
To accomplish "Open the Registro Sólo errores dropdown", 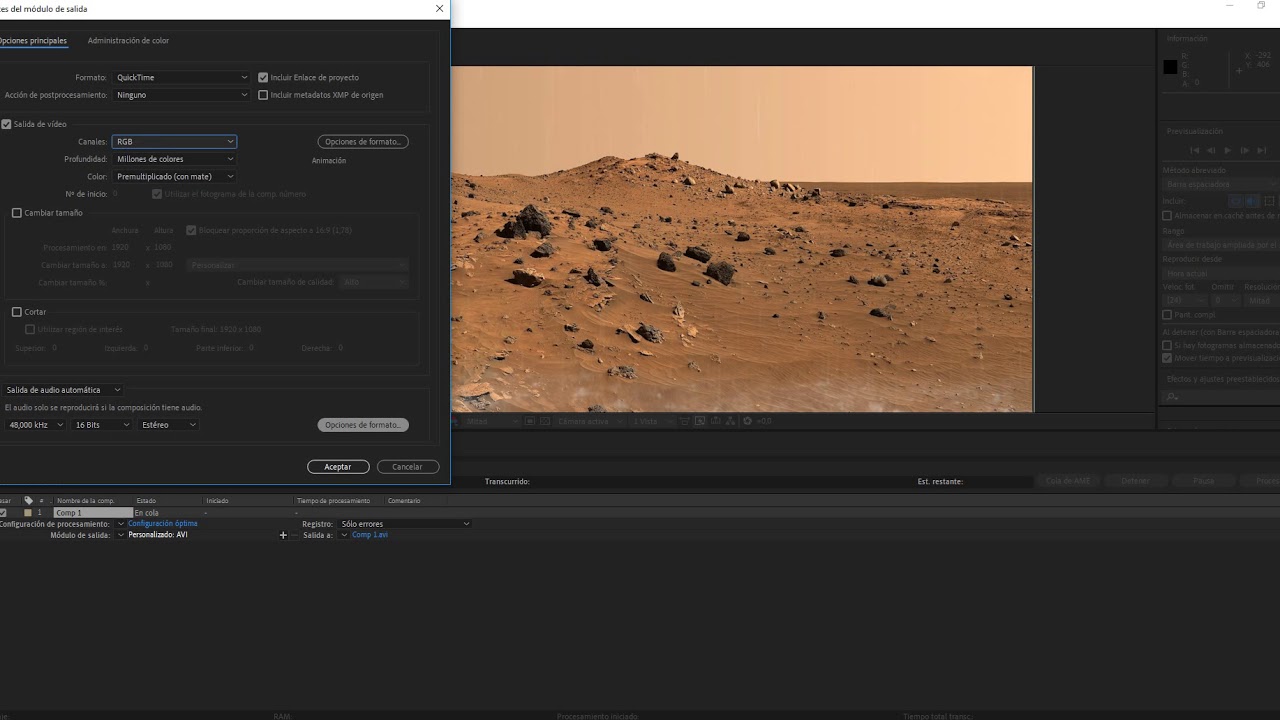I will pyautogui.click(x=404, y=524).
